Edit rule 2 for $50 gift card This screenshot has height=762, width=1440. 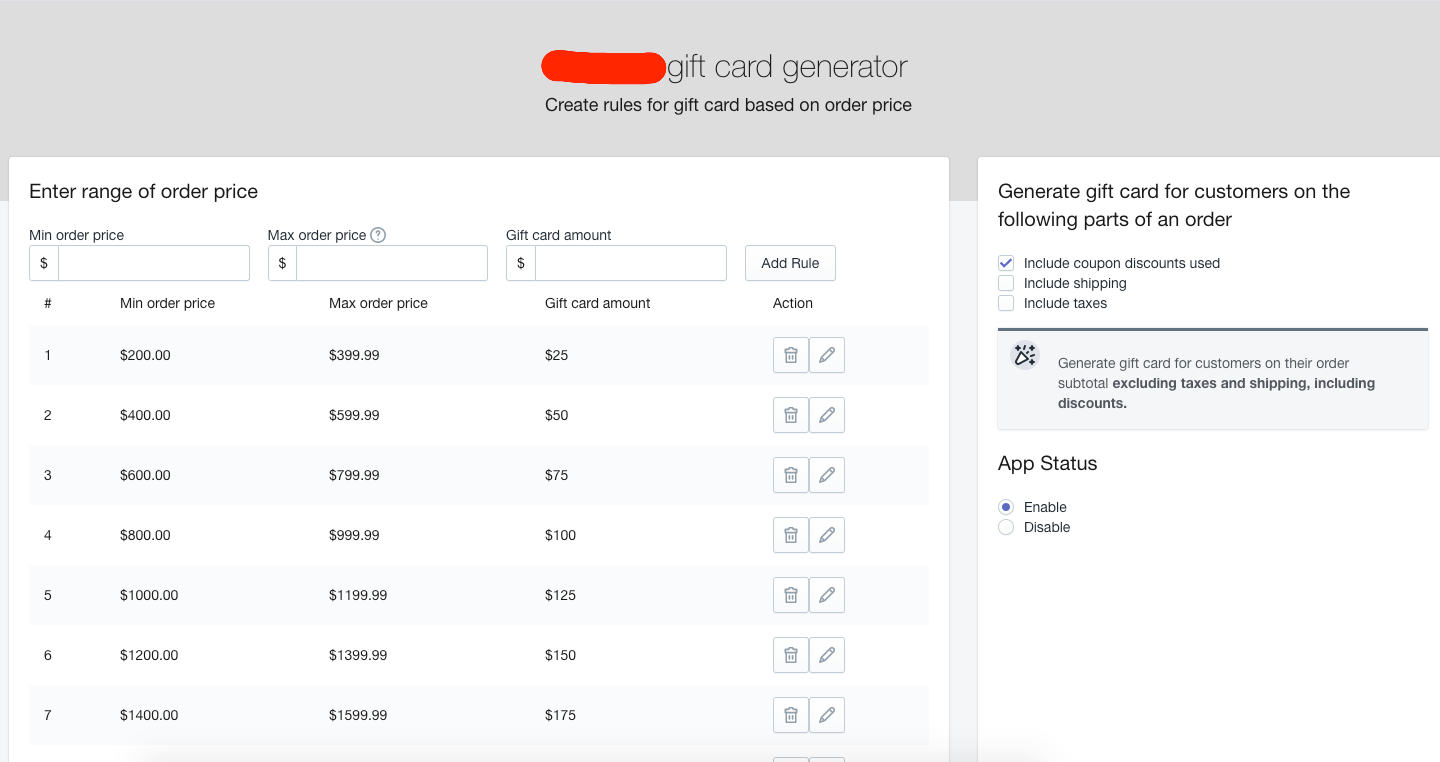pyautogui.click(x=827, y=415)
